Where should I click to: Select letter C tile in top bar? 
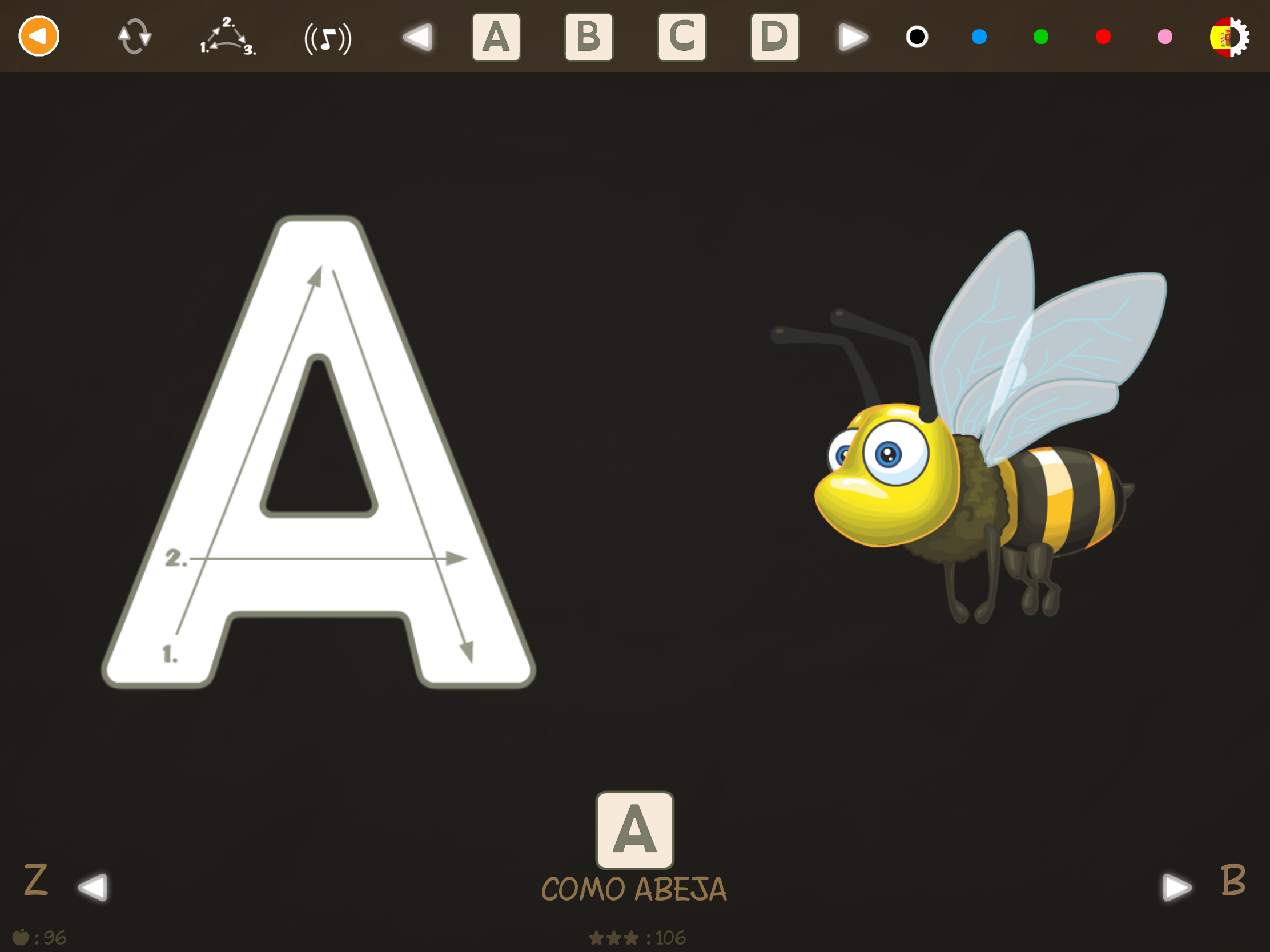click(x=682, y=37)
